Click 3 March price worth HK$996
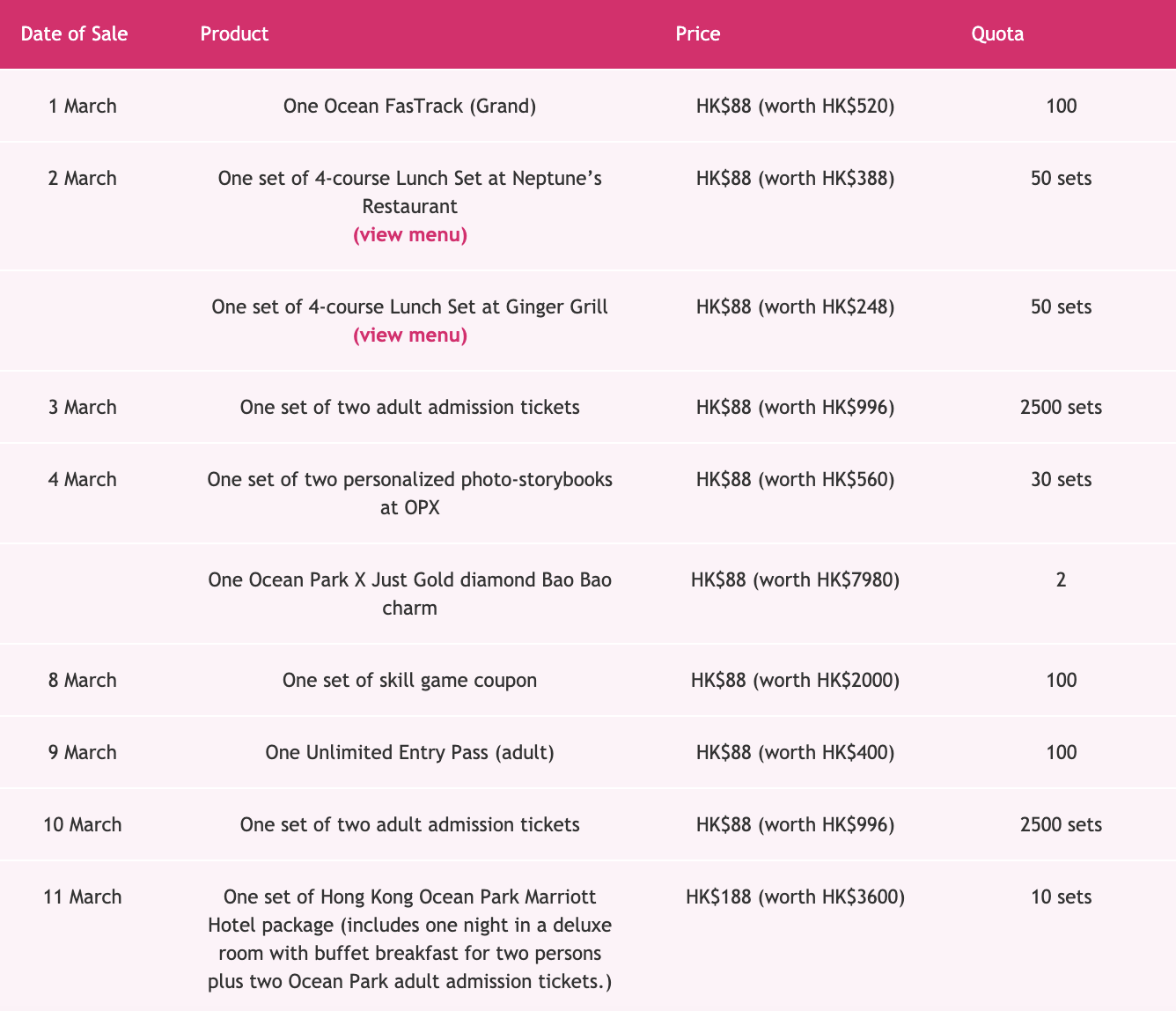The width and height of the screenshot is (1176, 1011). tap(796, 407)
